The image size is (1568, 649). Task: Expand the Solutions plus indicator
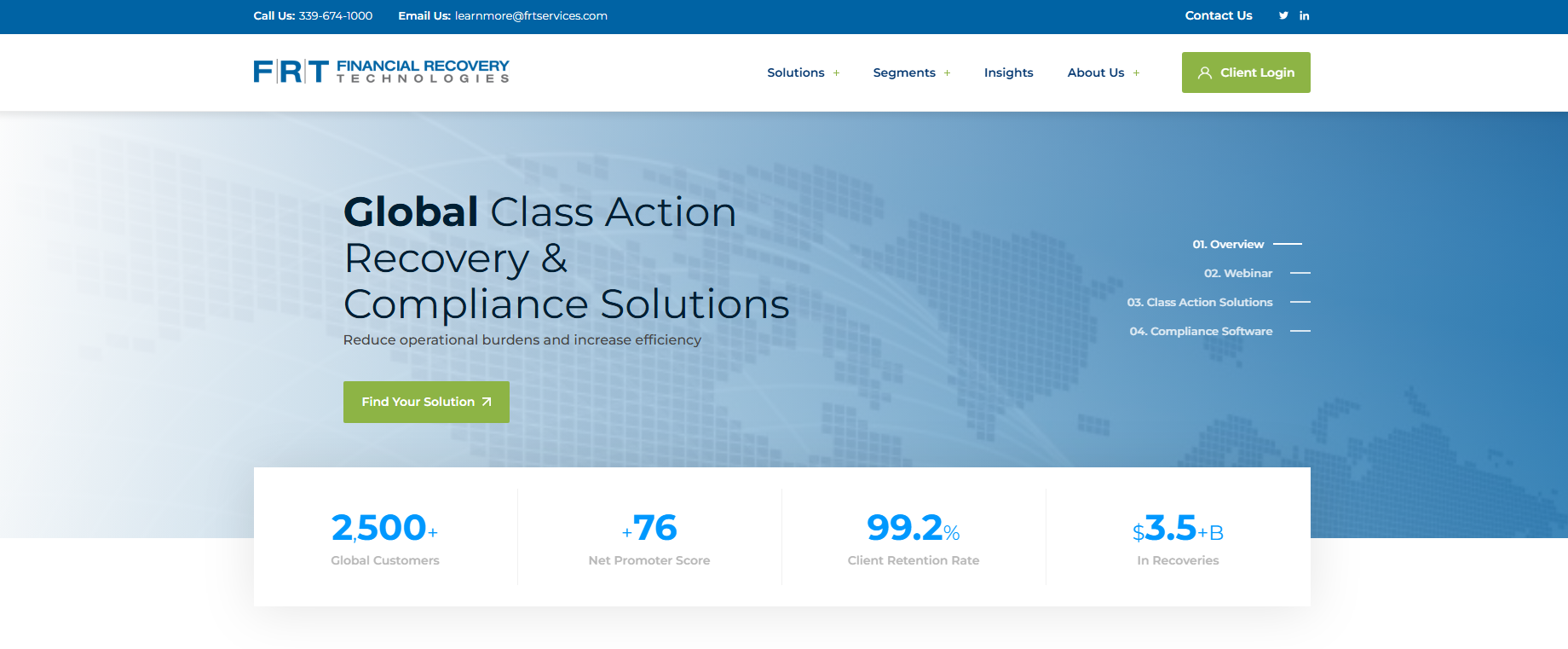coord(836,73)
